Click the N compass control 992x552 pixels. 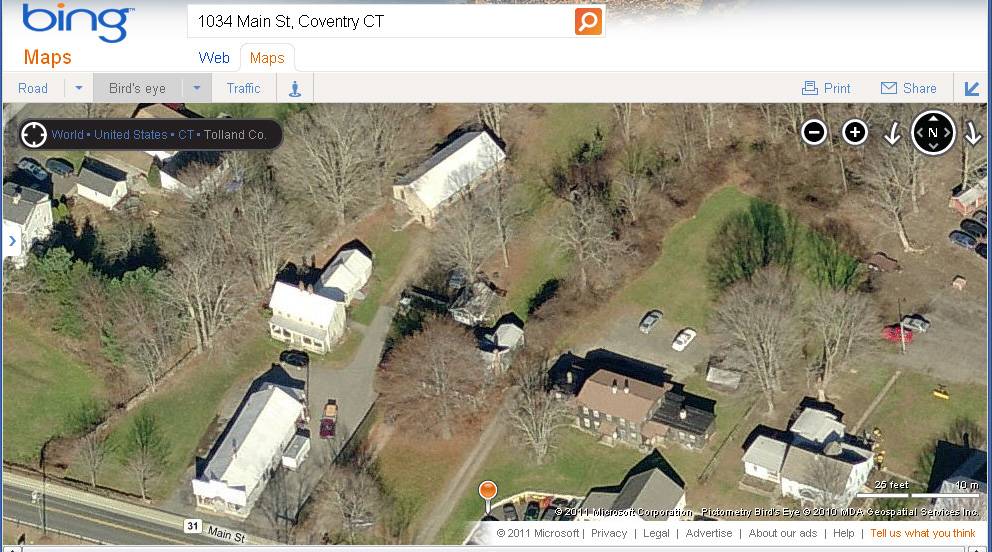tap(933, 133)
